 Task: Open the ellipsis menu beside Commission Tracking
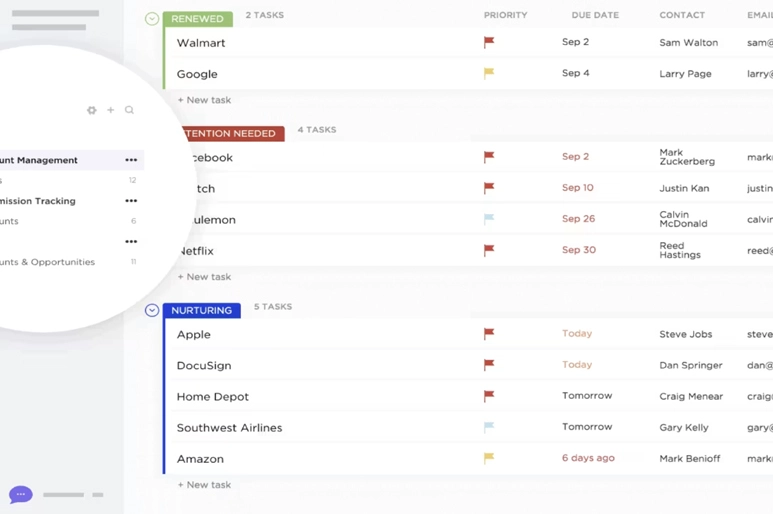coord(131,201)
